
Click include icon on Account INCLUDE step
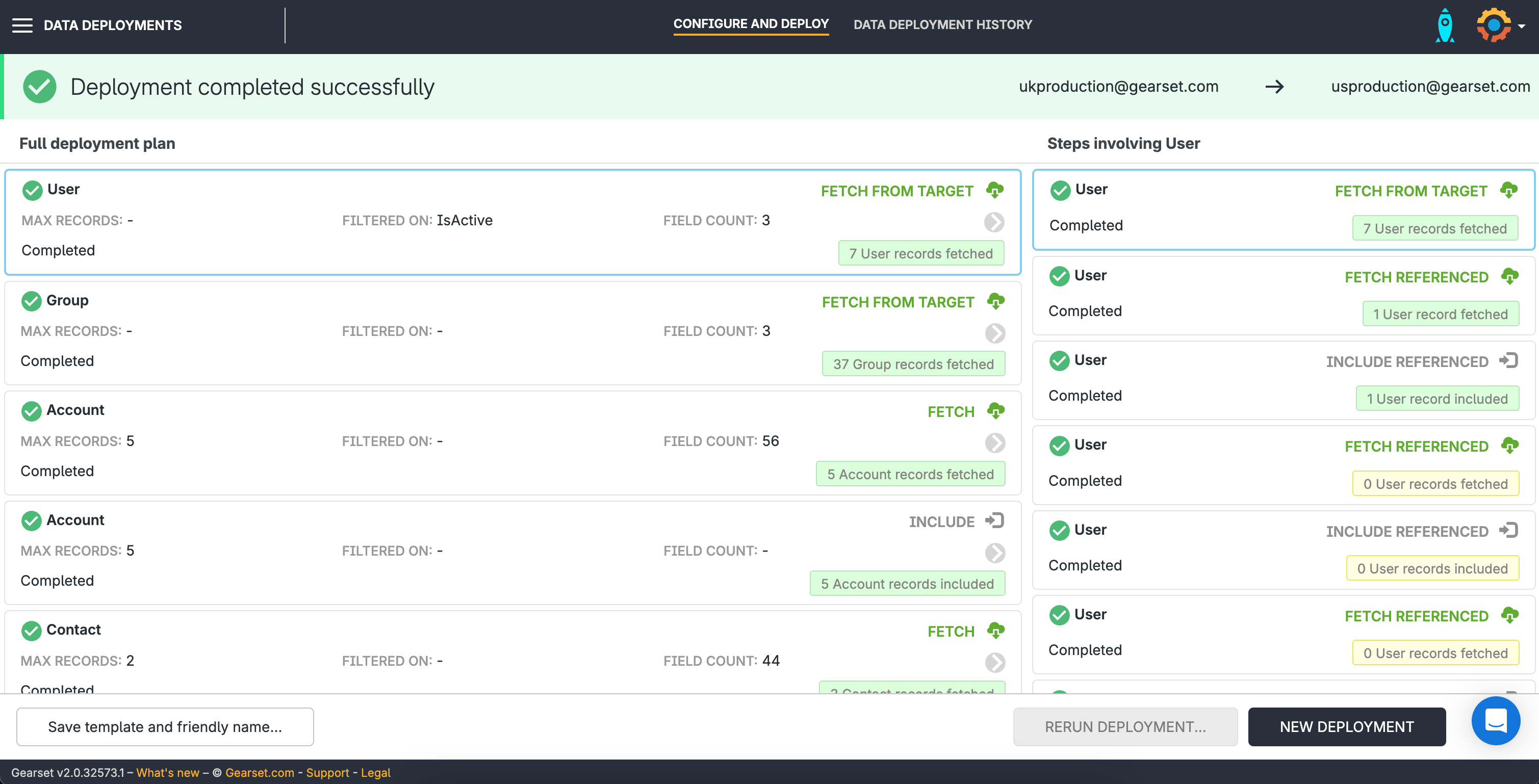[995, 520]
